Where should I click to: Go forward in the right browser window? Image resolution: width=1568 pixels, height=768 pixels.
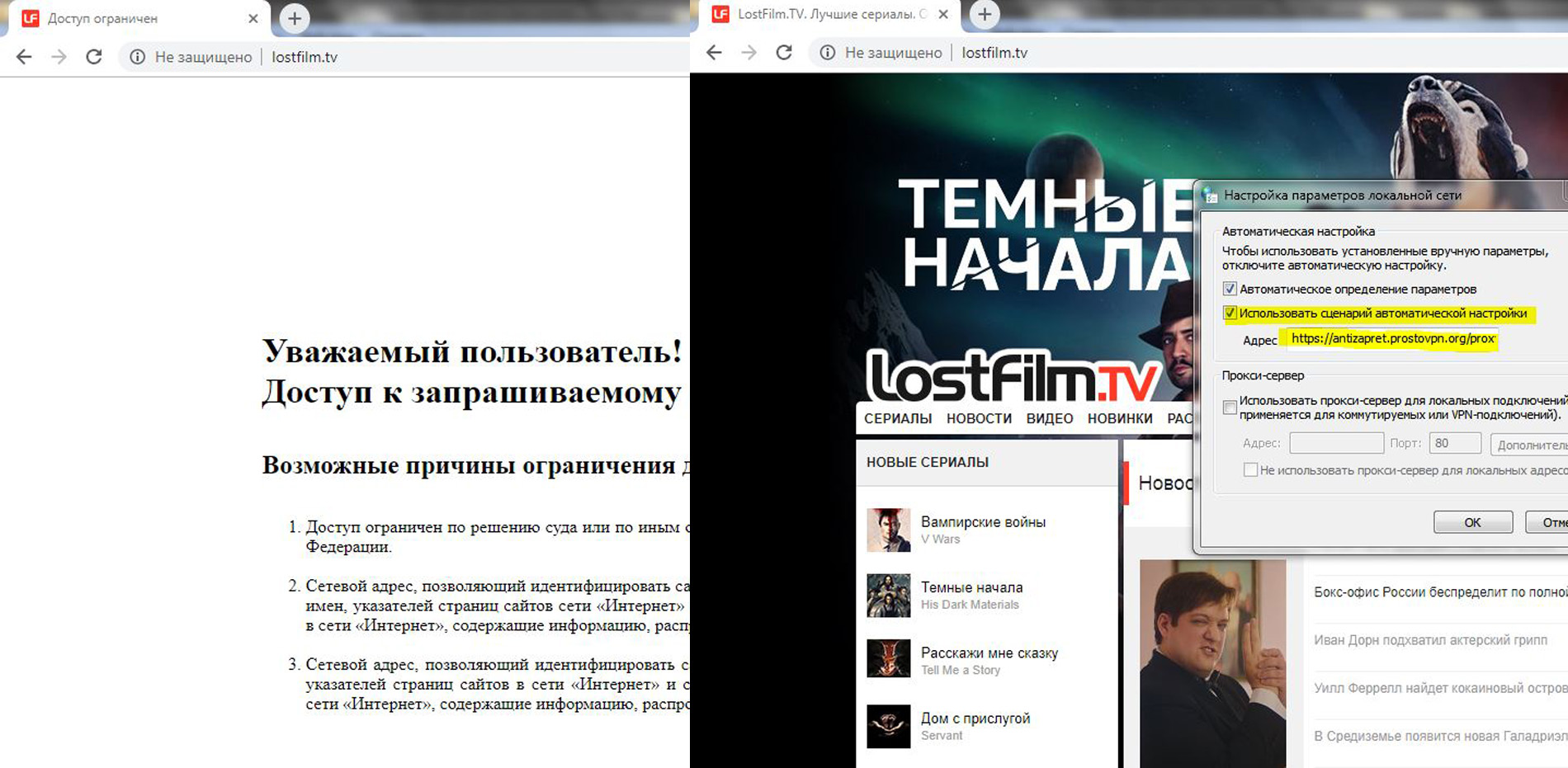749,53
